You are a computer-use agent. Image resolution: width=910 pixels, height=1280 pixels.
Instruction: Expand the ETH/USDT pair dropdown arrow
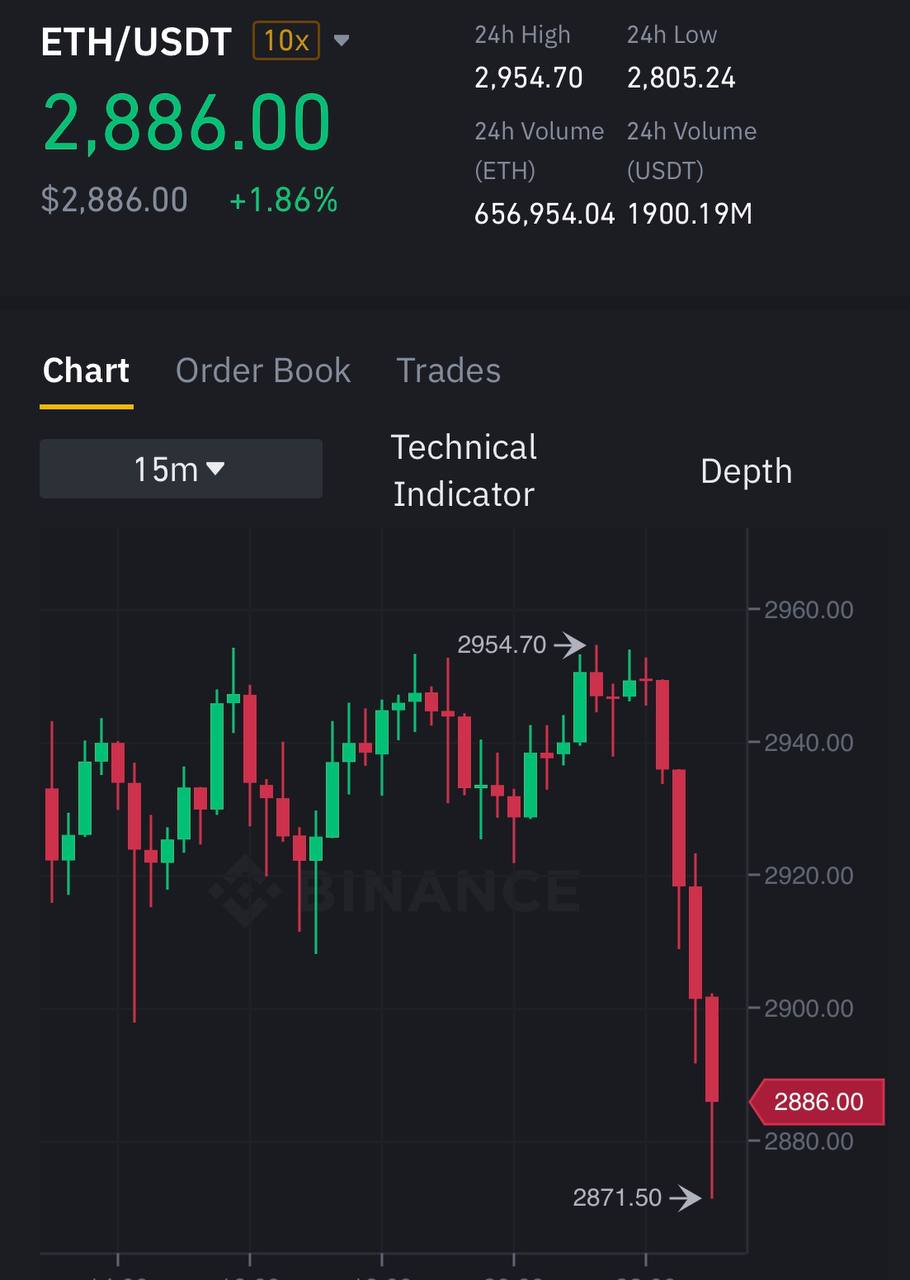(341, 41)
